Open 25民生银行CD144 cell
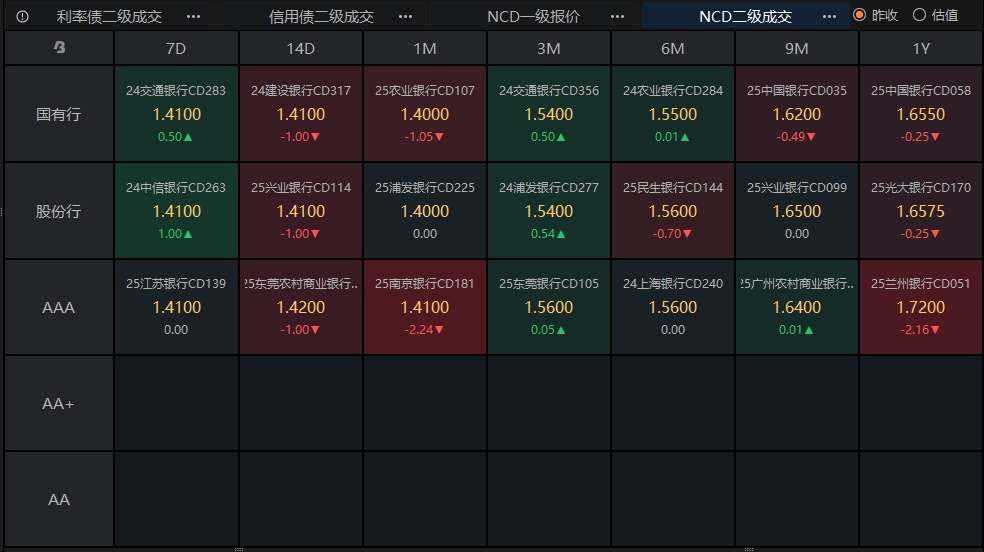Viewport: 984px width, 552px height. click(x=673, y=211)
